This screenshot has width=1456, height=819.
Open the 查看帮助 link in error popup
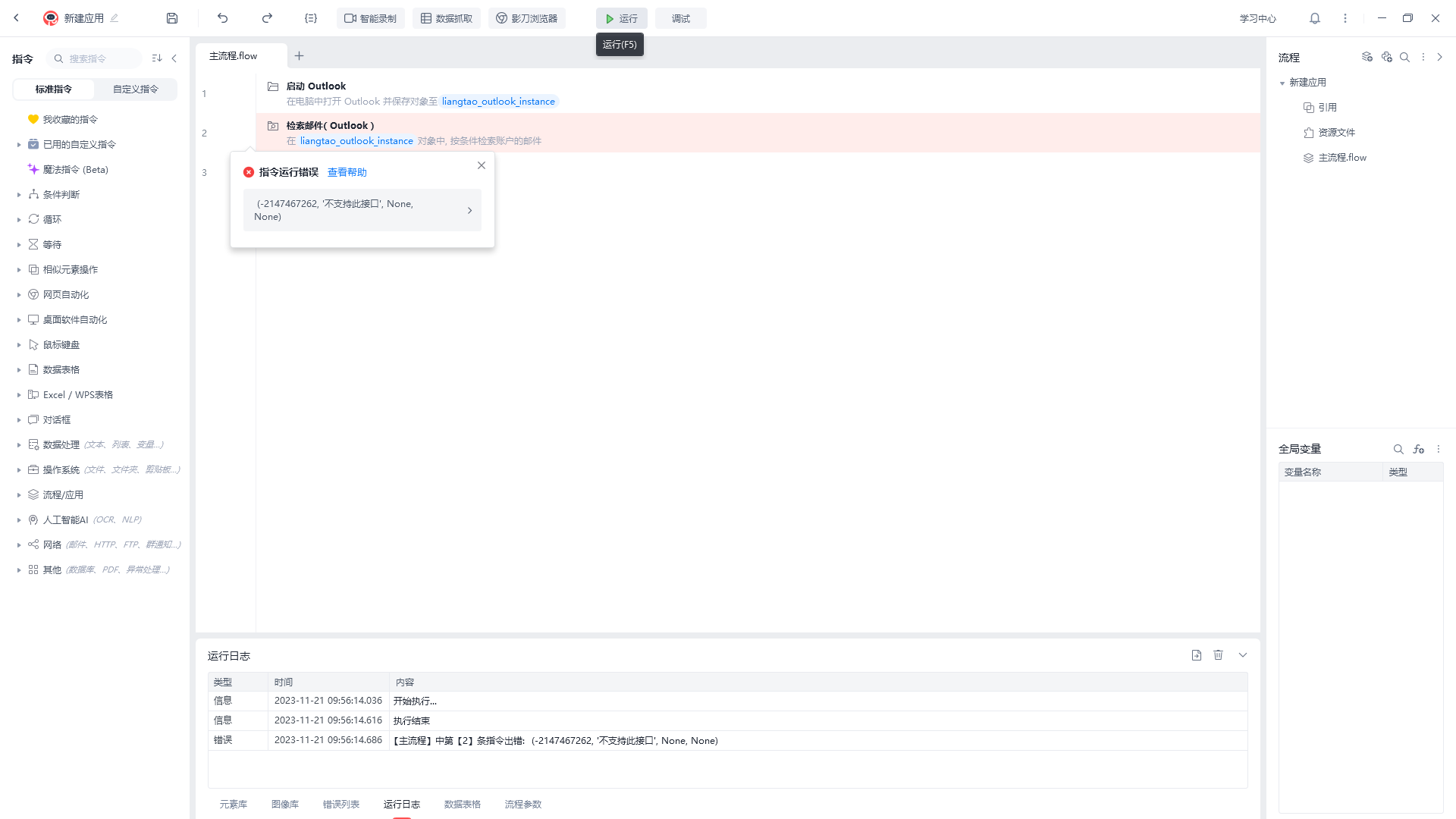(x=347, y=173)
